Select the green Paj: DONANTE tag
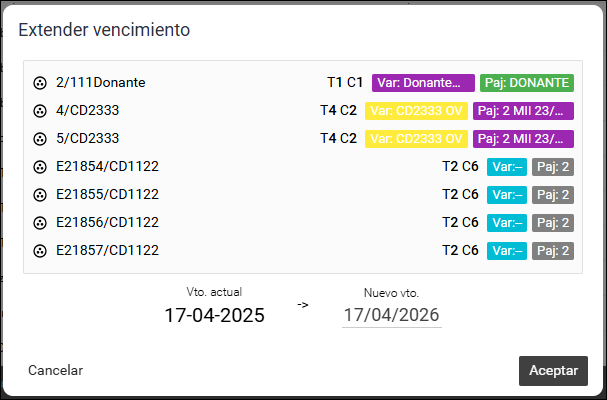Screen dimensions: 607x400 tap(527, 83)
